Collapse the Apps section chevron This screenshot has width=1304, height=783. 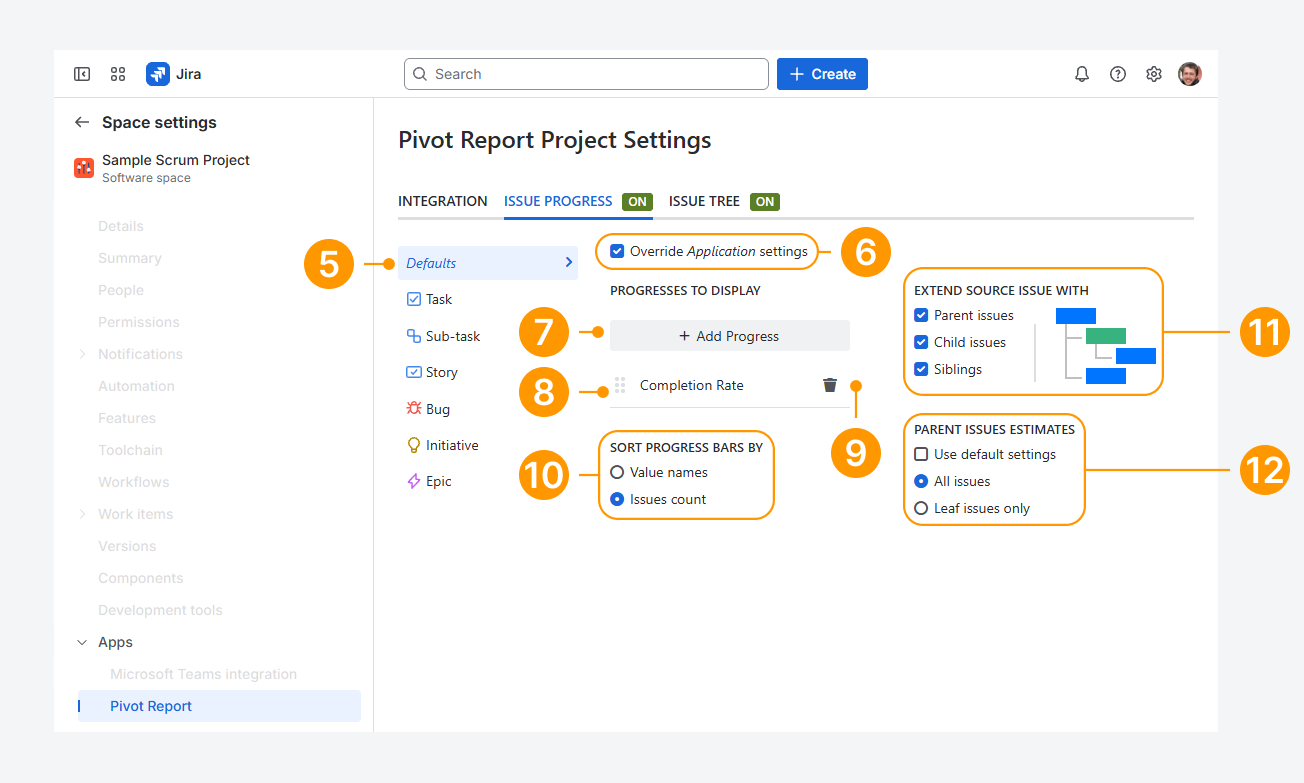[x=82, y=642]
